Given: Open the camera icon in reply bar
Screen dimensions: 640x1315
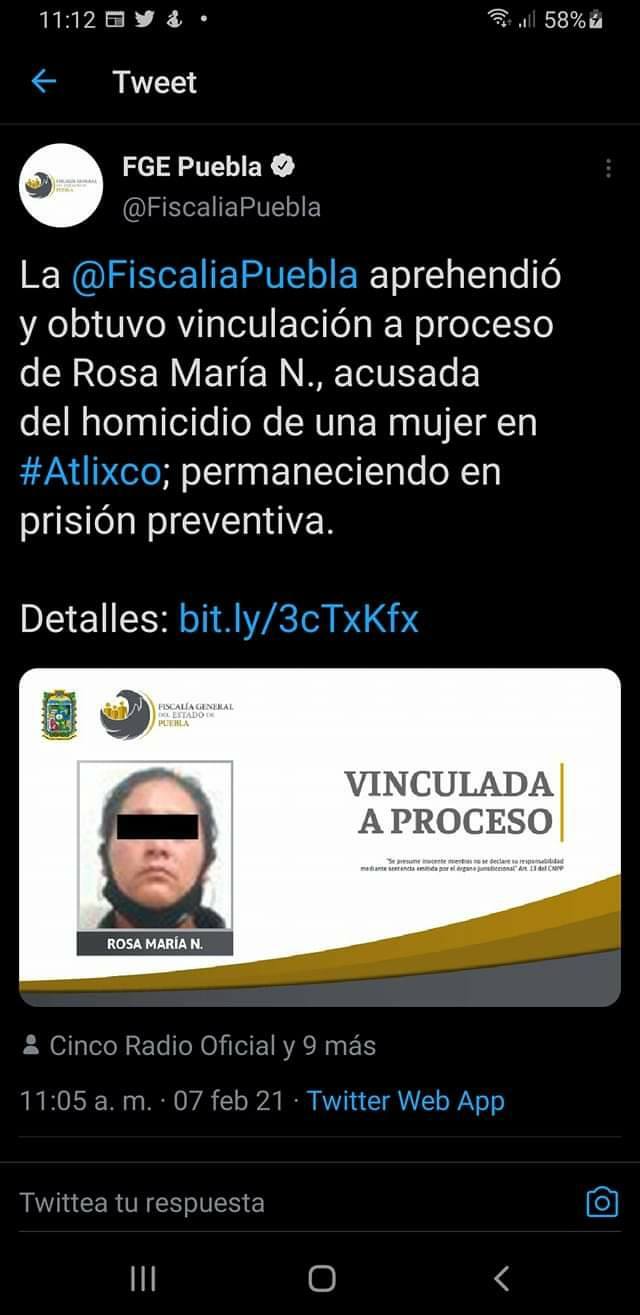Looking at the screenshot, I should pyautogui.click(x=601, y=1201).
